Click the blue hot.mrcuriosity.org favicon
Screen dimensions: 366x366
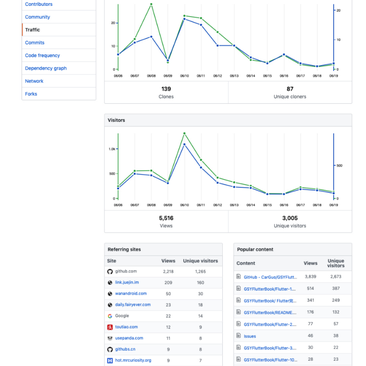[x=110, y=360]
